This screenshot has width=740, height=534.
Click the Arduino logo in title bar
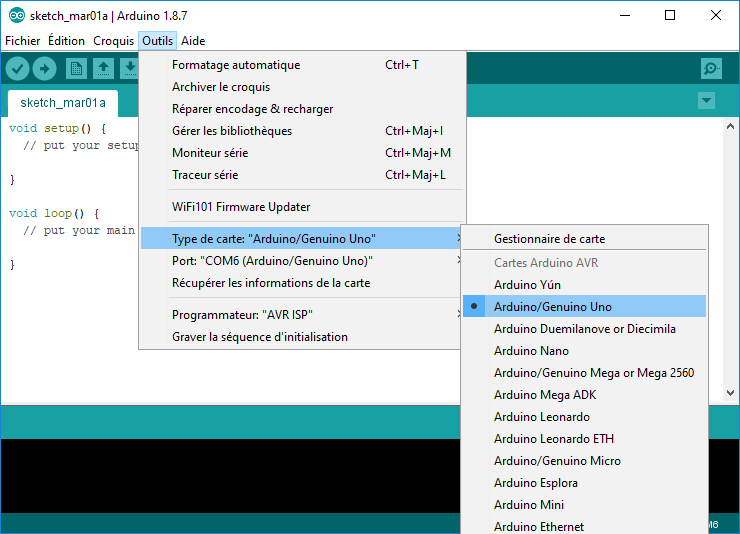tap(17, 16)
